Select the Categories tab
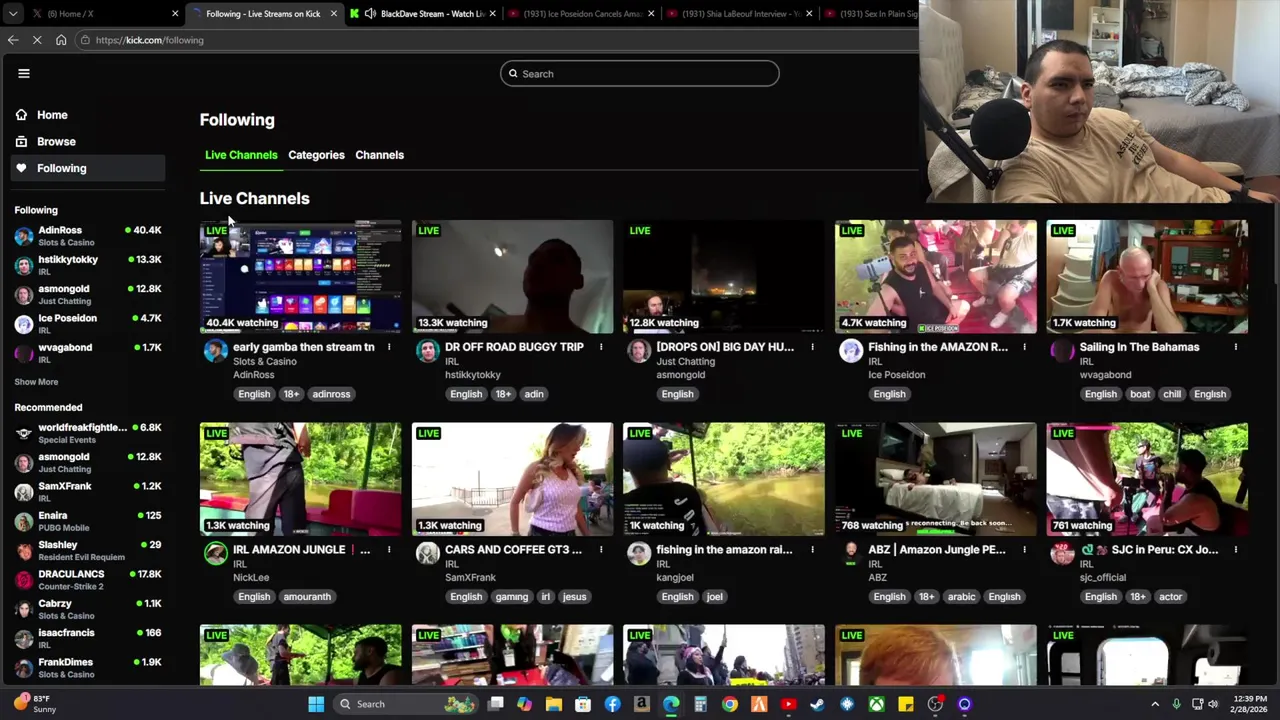1280x720 pixels. tap(316, 155)
